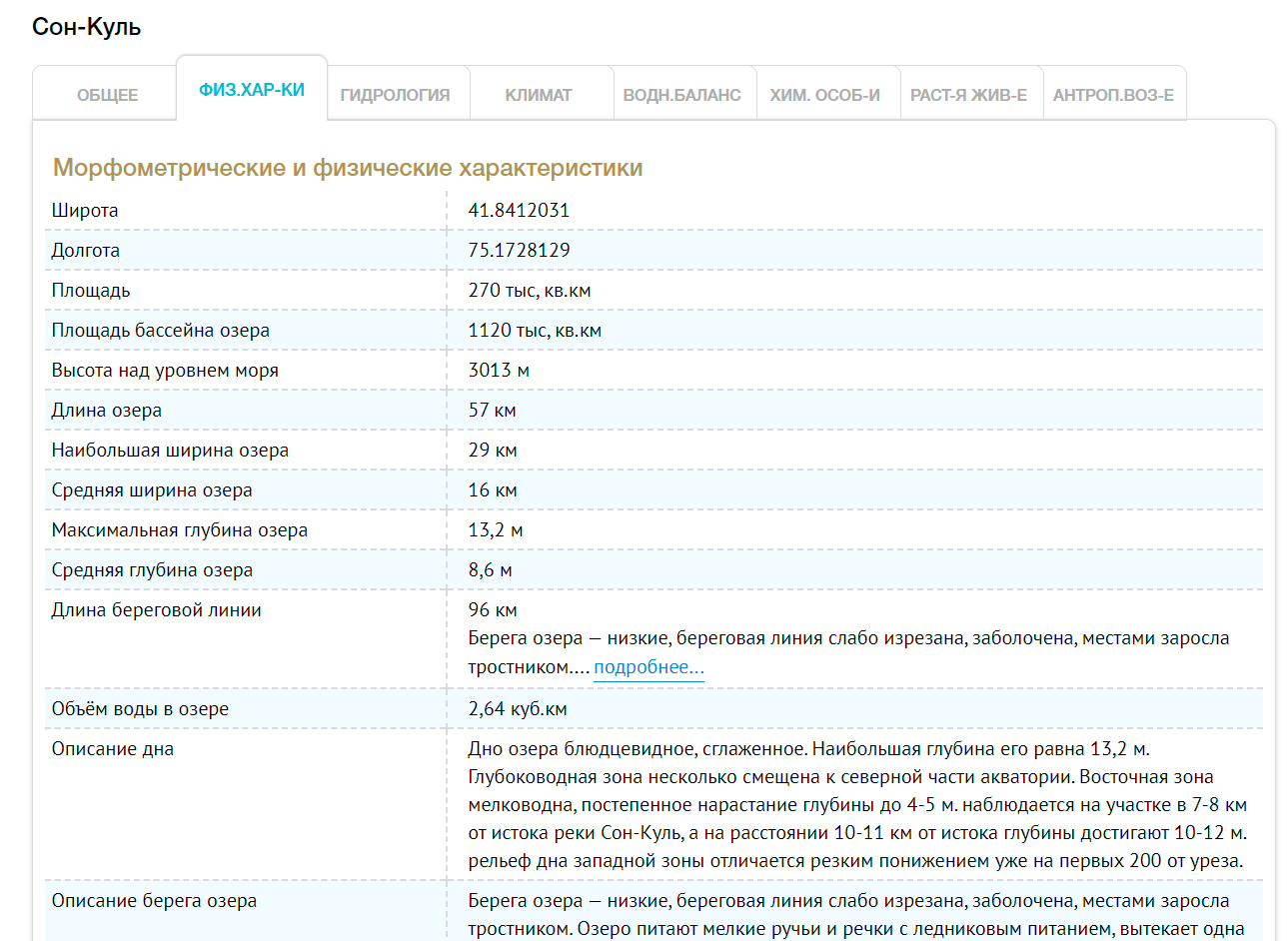
Task: Click the Средняя глубина озера label
Action: tap(152, 570)
